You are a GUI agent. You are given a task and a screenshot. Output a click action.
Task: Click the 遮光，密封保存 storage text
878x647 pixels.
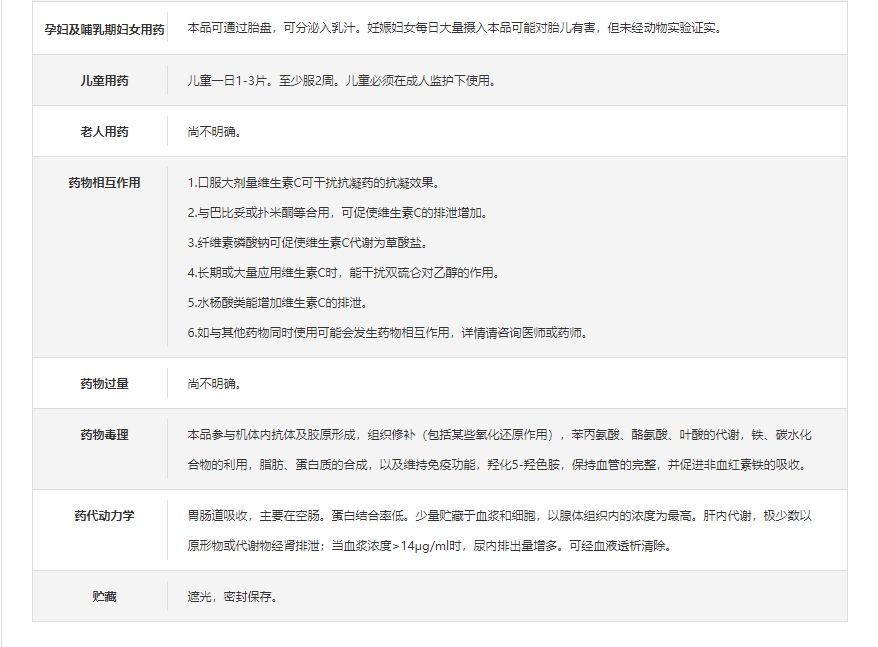tap(232, 597)
